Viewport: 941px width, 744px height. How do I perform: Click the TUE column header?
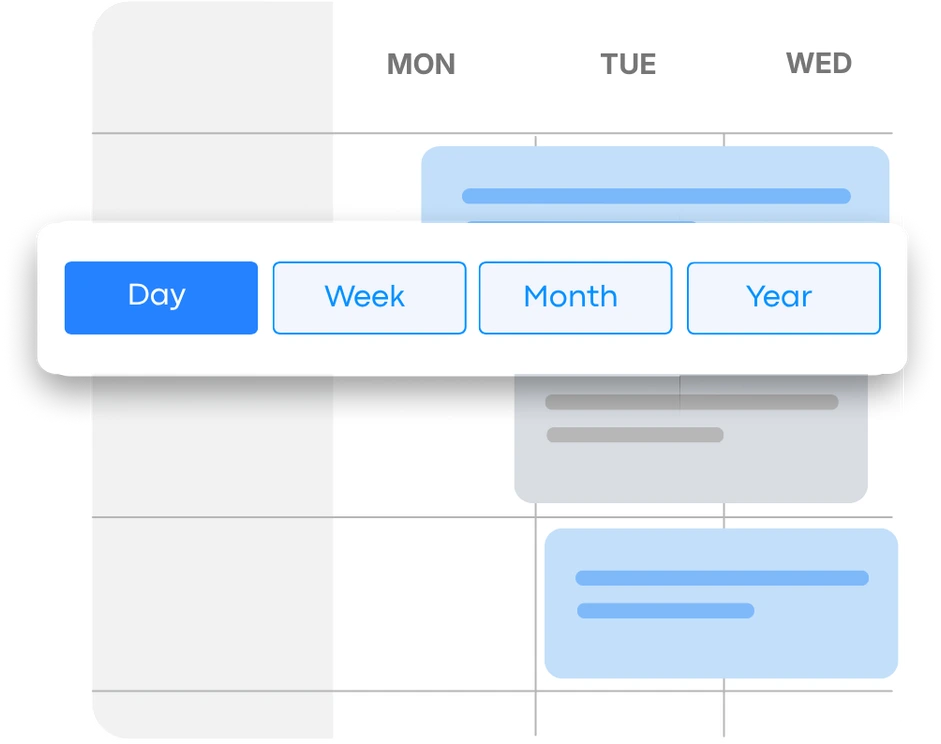point(628,64)
